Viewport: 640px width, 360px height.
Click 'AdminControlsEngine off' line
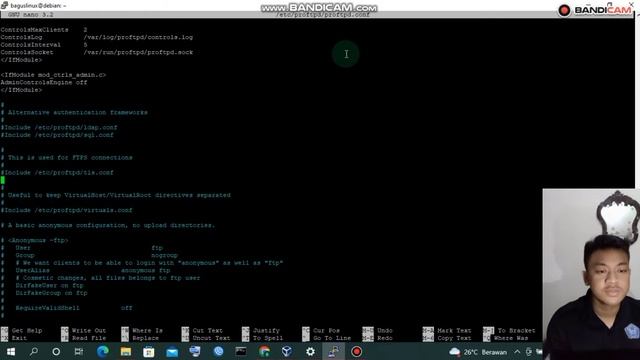point(44,82)
